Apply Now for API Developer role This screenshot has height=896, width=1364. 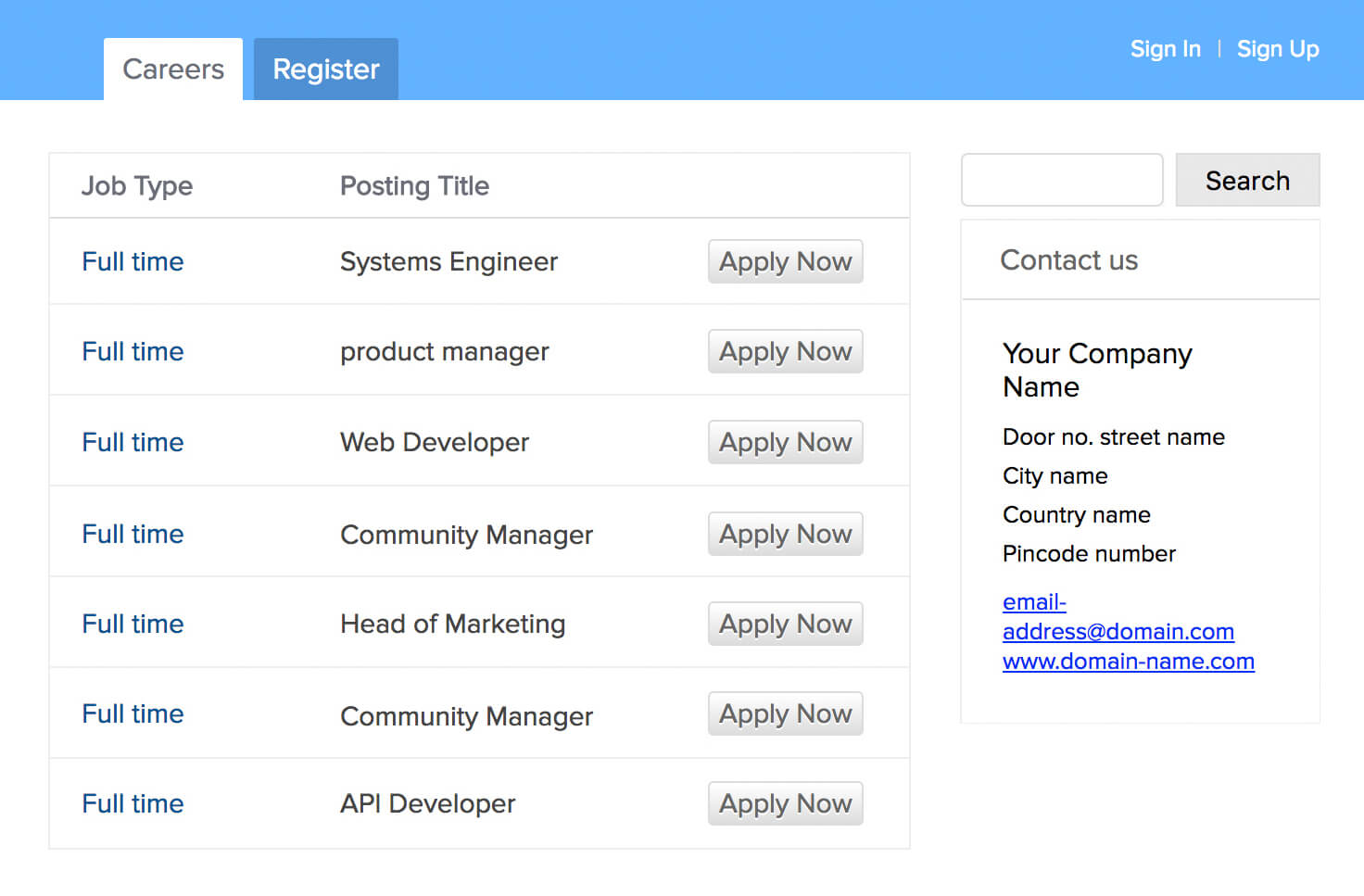[x=785, y=803]
